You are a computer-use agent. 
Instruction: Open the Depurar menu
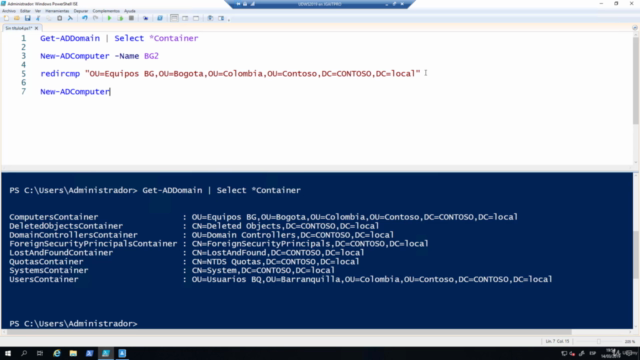click(81, 11)
